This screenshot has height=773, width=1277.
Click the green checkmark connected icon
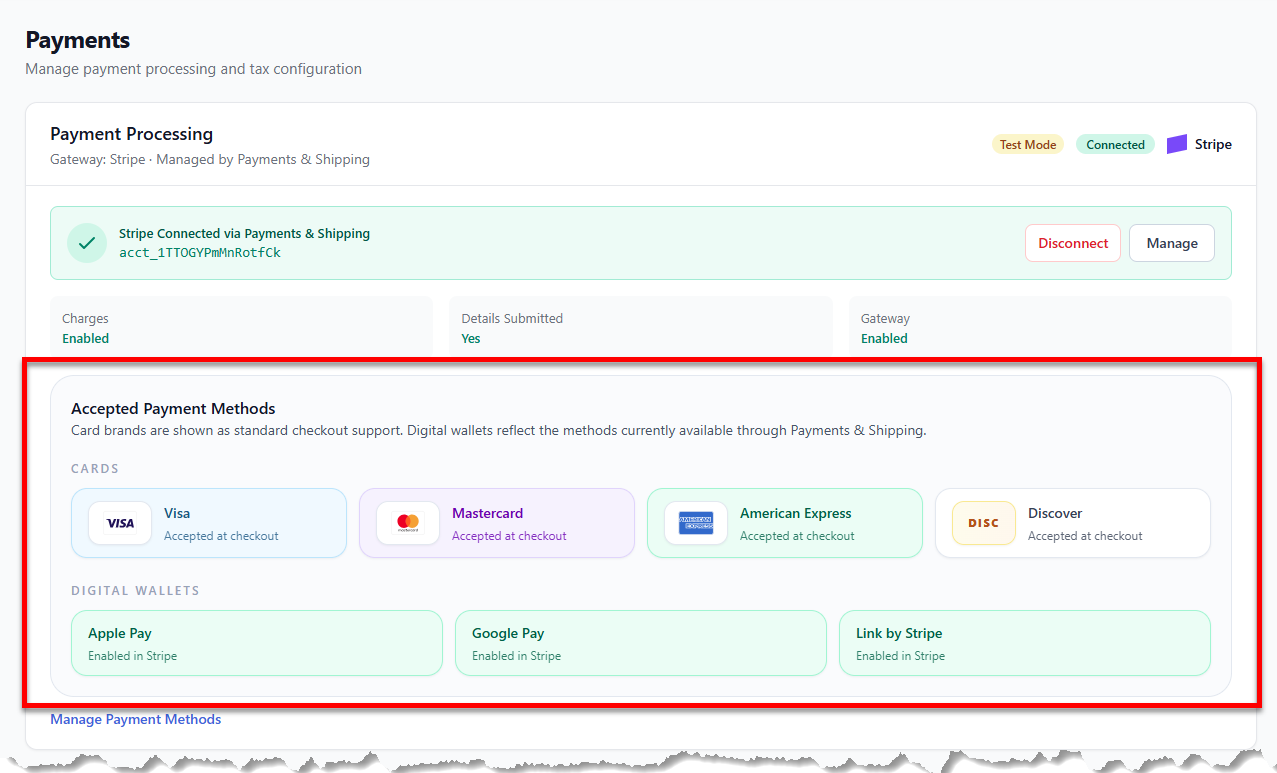coord(87,243)
